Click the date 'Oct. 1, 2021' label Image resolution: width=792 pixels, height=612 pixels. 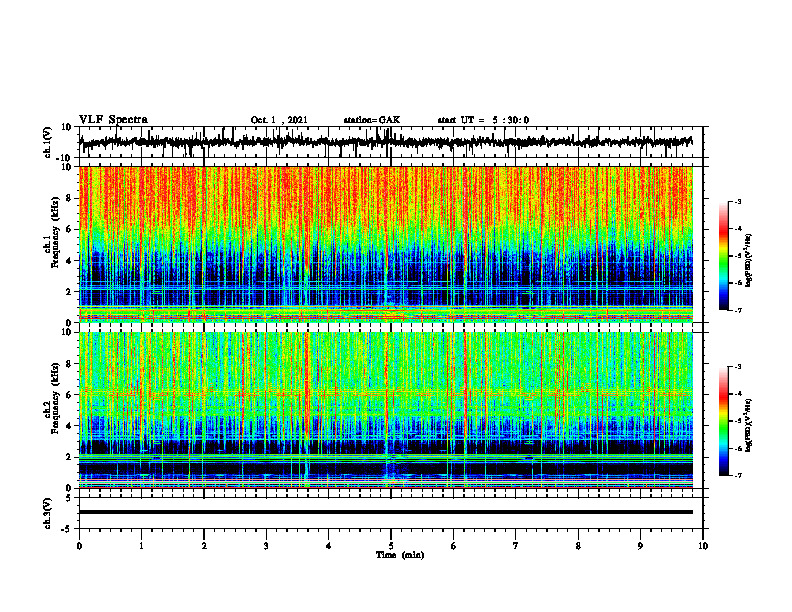279,120
